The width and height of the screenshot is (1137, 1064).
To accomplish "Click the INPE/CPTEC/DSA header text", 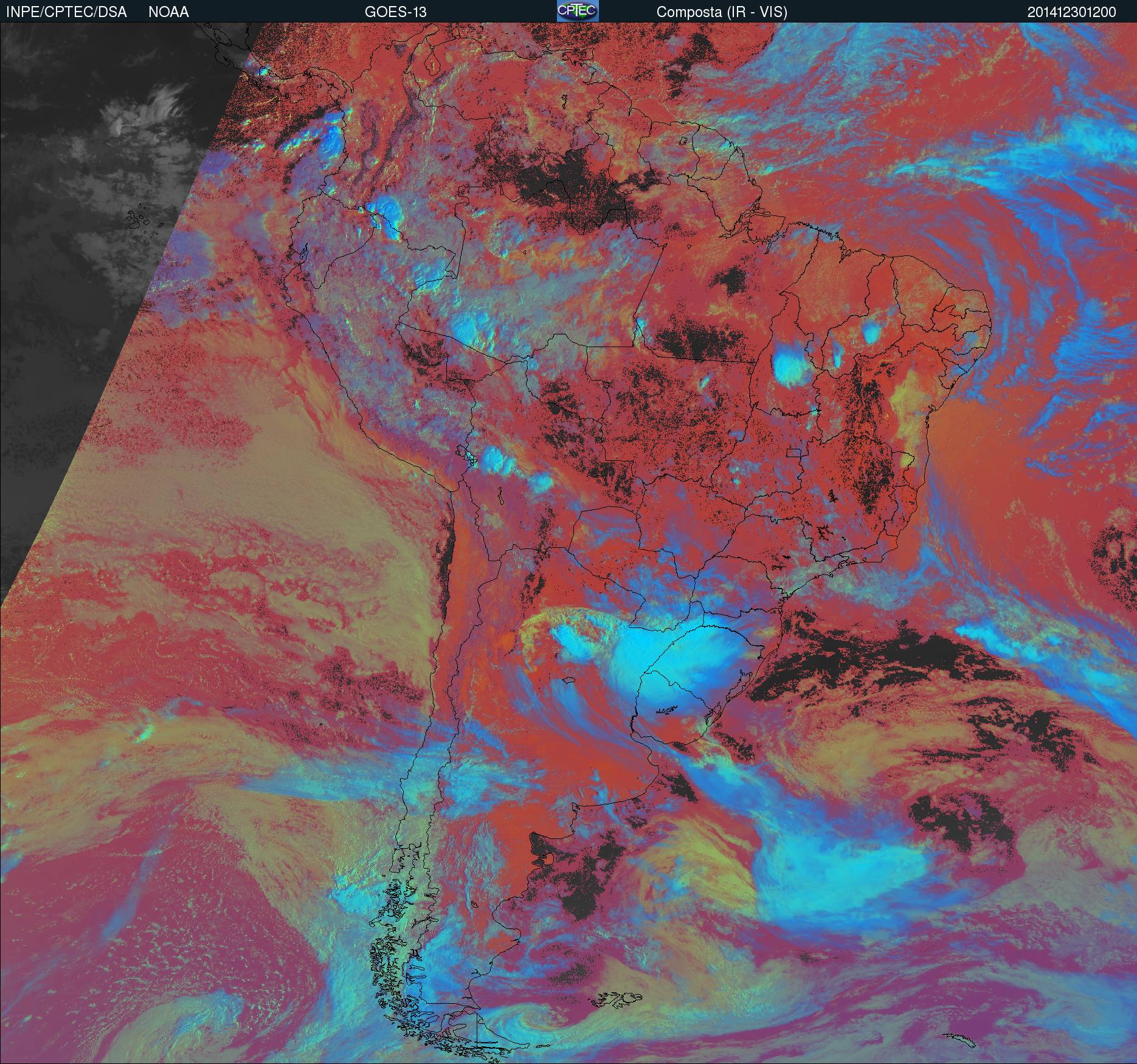I will [66, 12].
